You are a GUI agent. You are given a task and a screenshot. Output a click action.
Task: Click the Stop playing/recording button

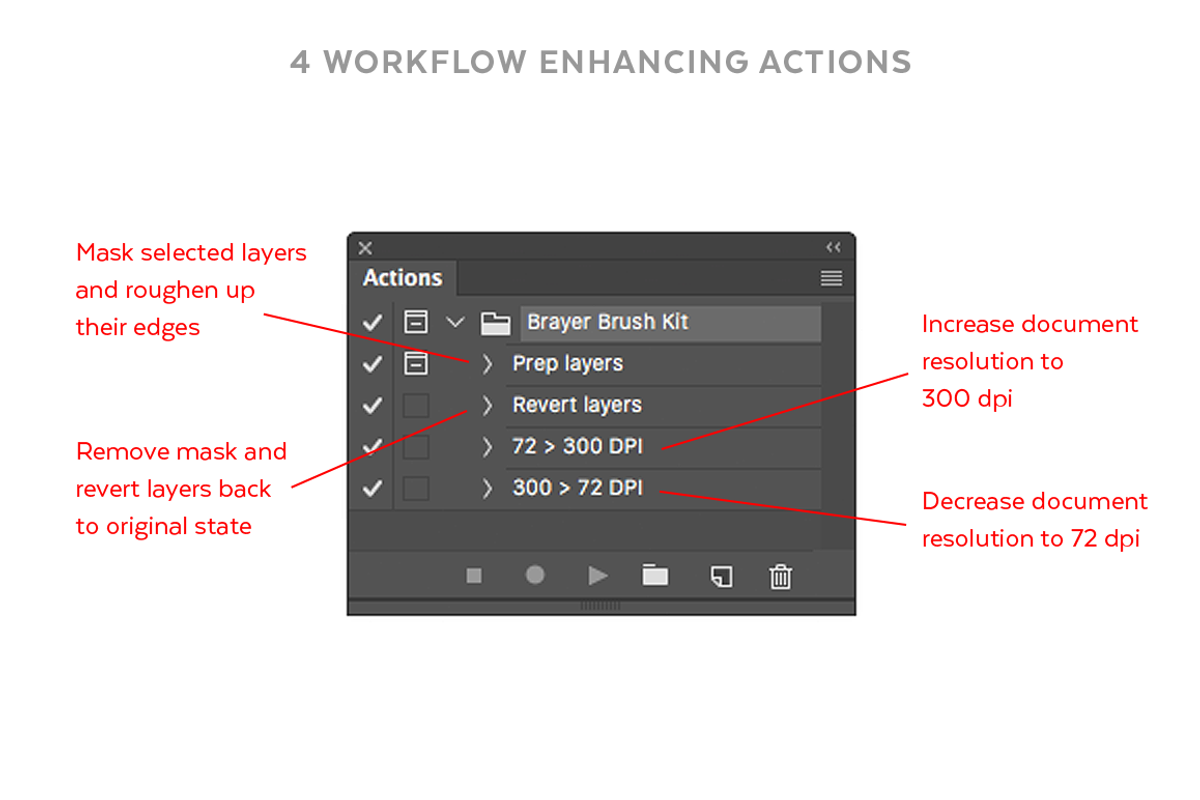click(x=474, y=575)
